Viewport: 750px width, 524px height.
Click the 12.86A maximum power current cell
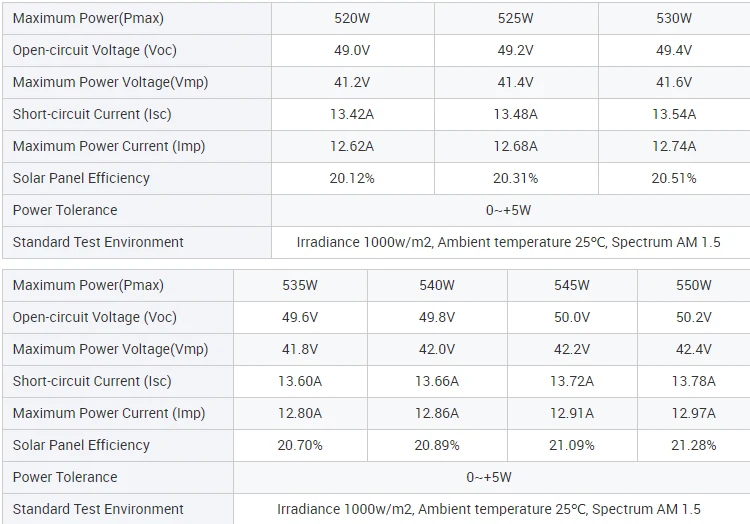coord(437,413)
